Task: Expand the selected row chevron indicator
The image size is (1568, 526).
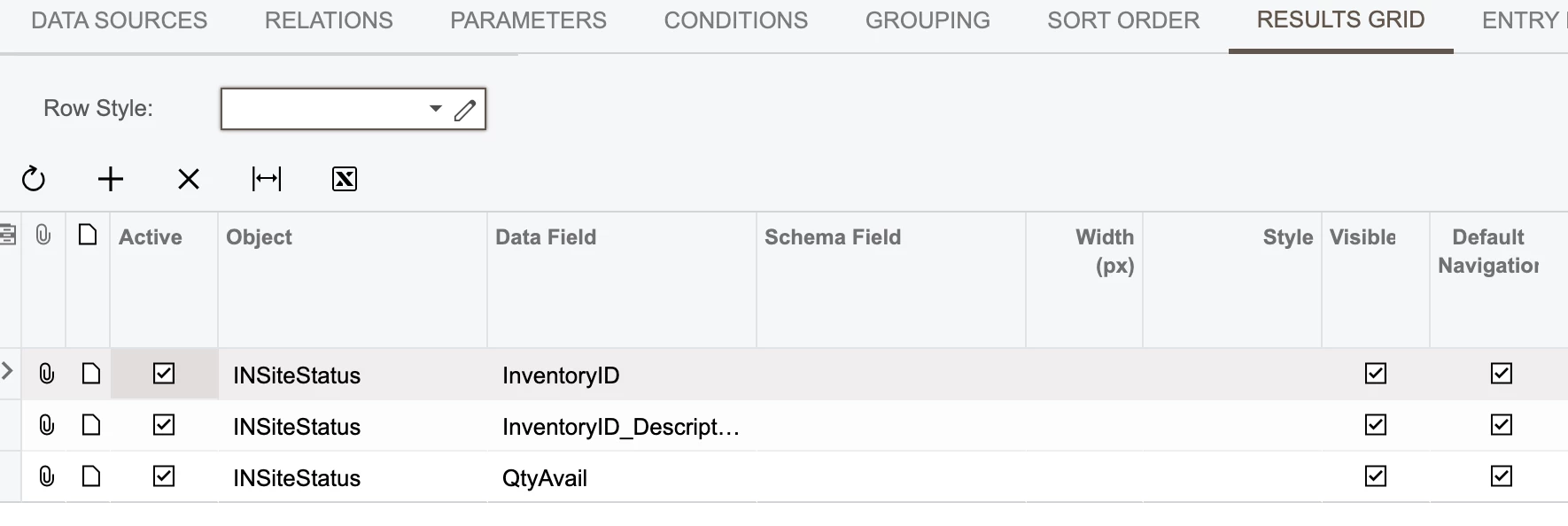Action: [x=8, y=371]
